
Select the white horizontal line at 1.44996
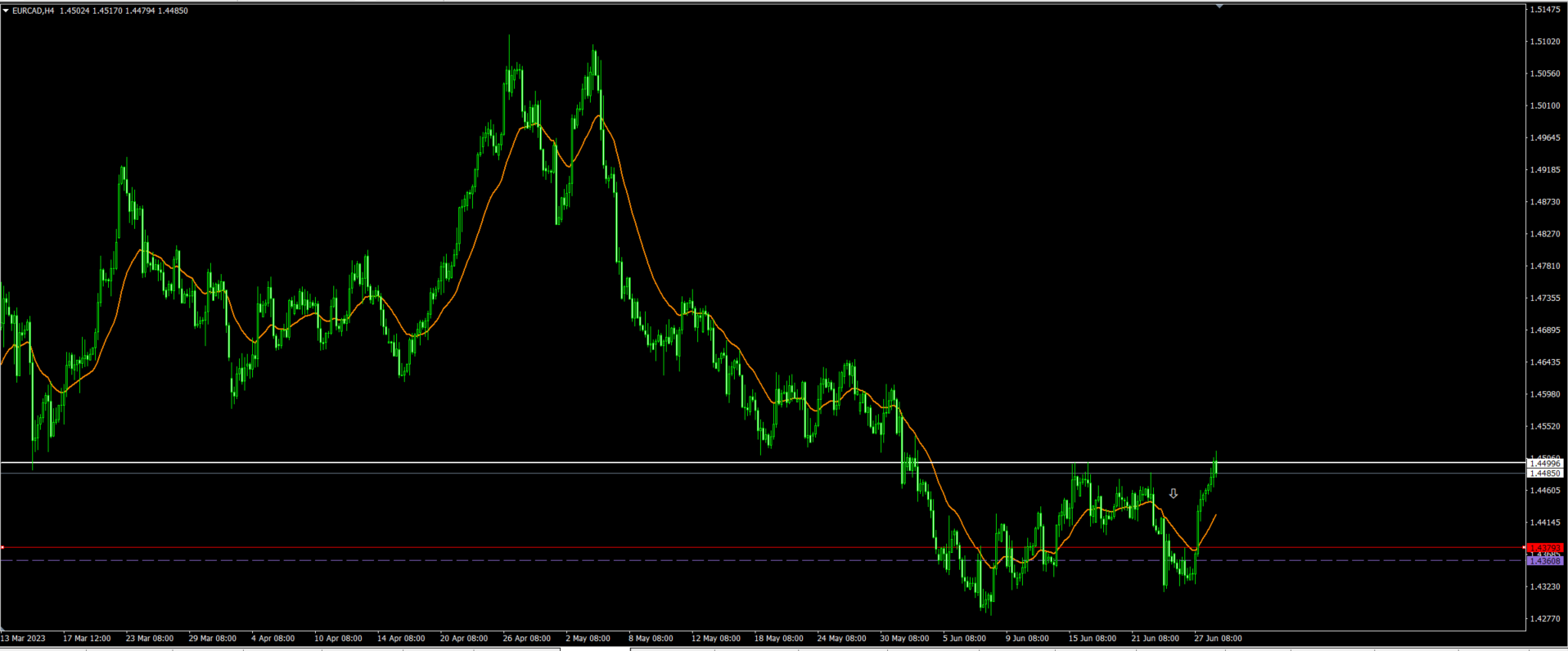click(x=573, y=463)
